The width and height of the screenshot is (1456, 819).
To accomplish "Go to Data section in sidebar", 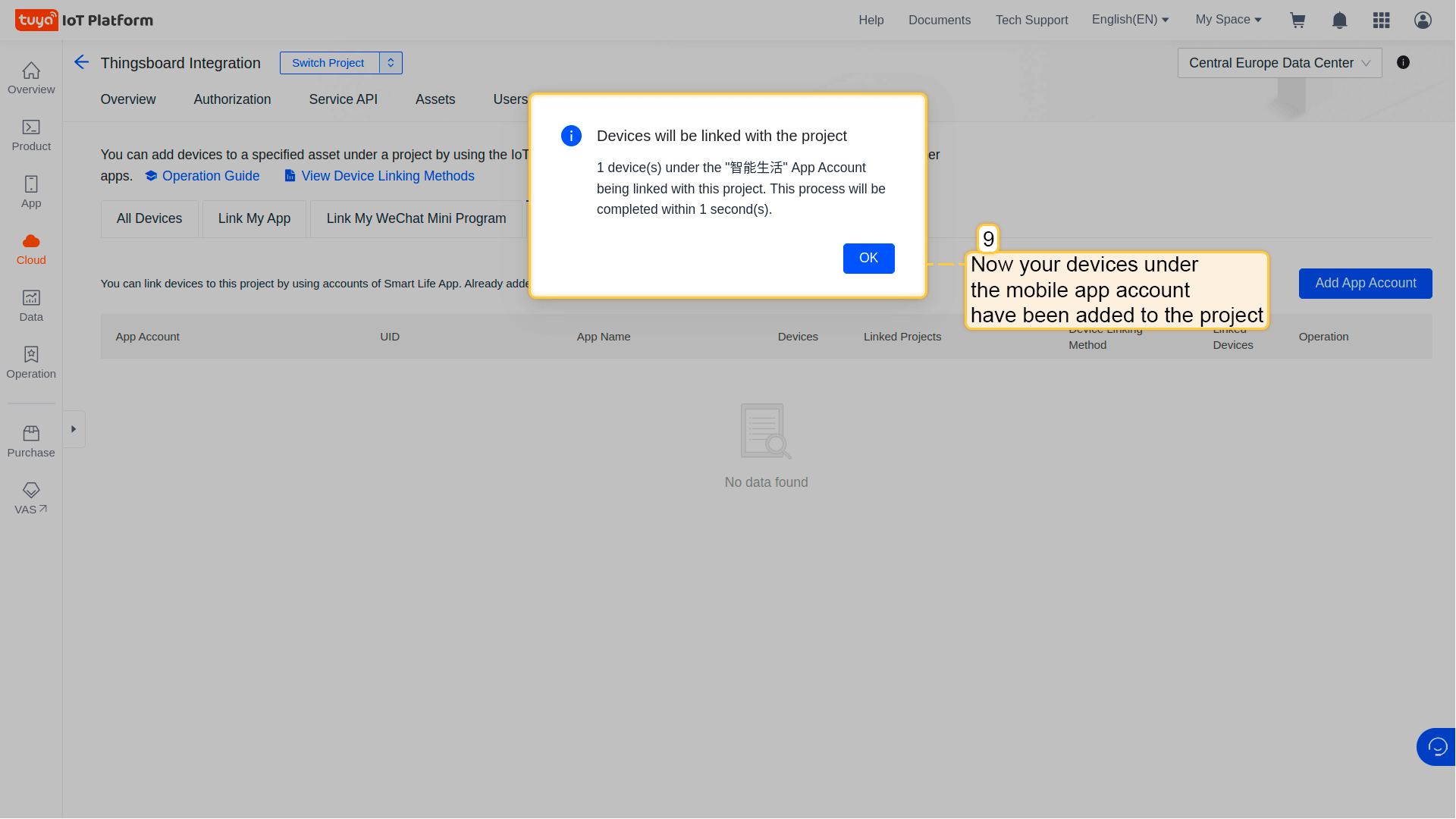I will [x=31, y=306].
